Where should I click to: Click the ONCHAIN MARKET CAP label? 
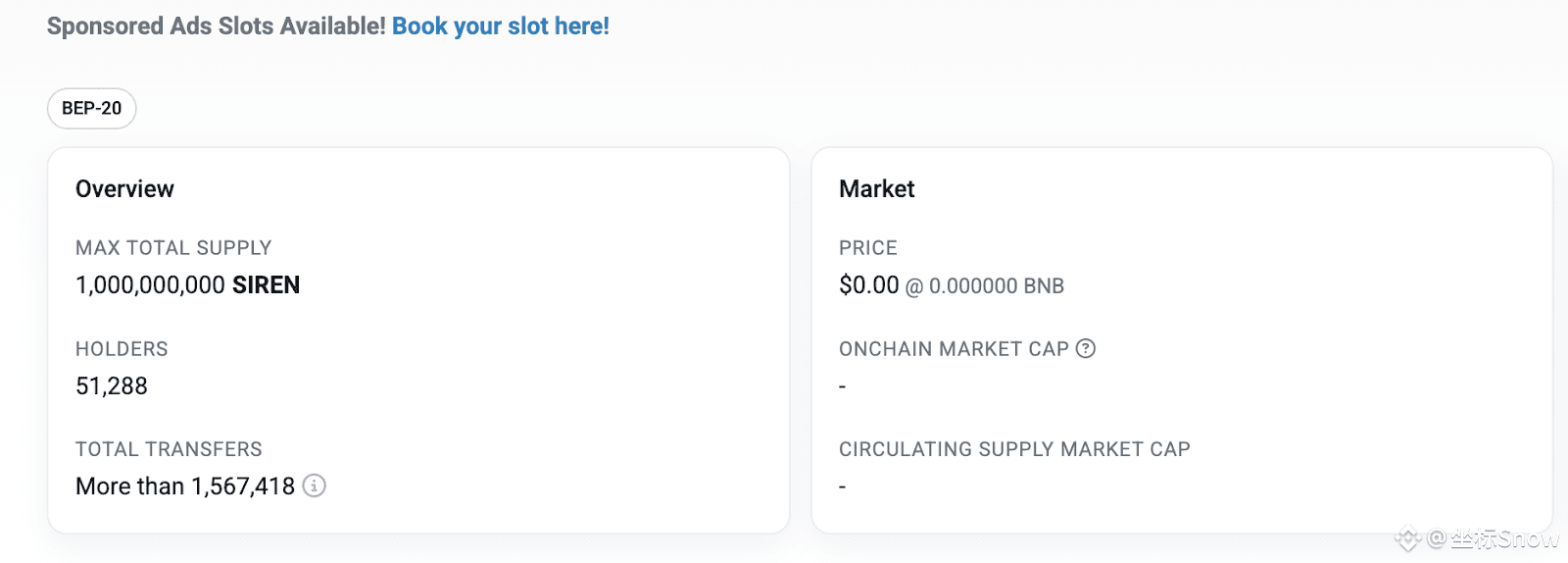pyautogui.click(x=954, y=349)
